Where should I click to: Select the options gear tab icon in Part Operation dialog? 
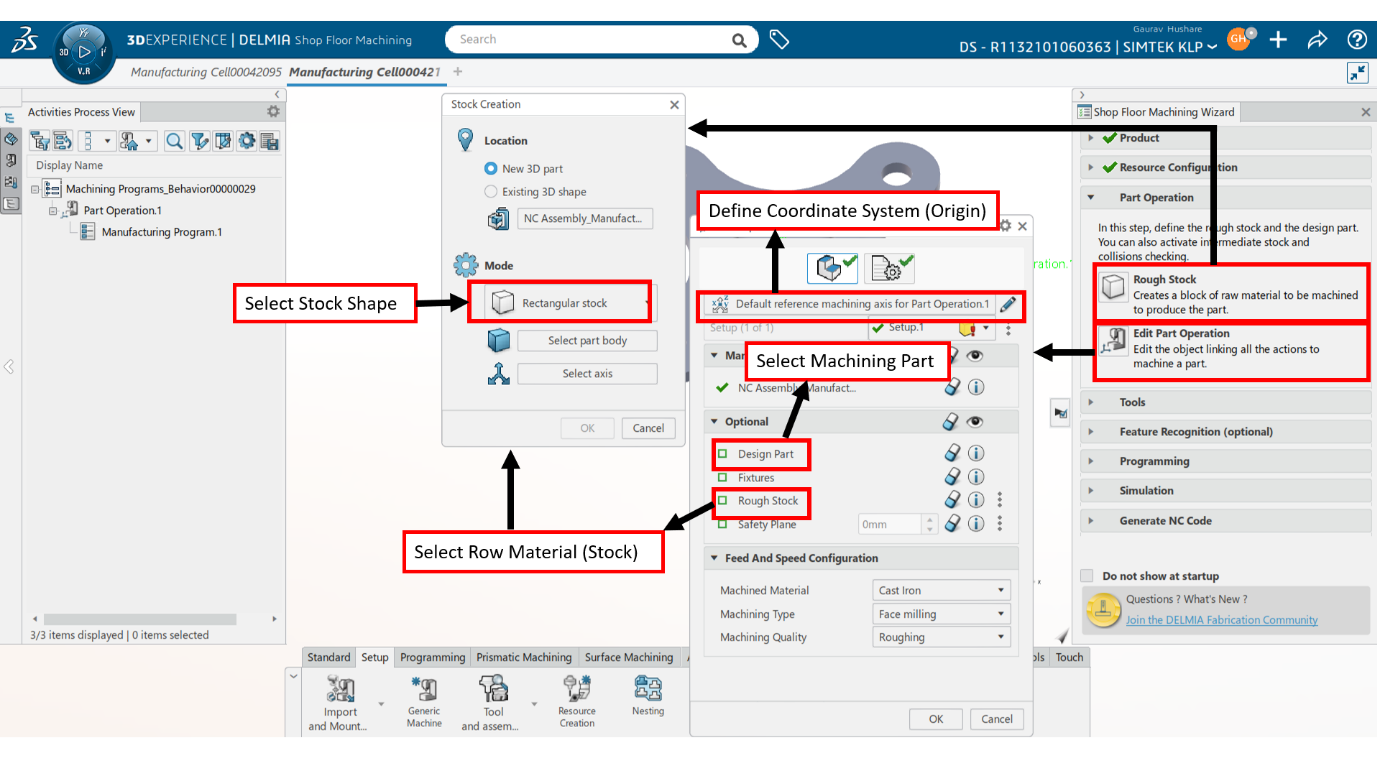[x=889, y=268]
